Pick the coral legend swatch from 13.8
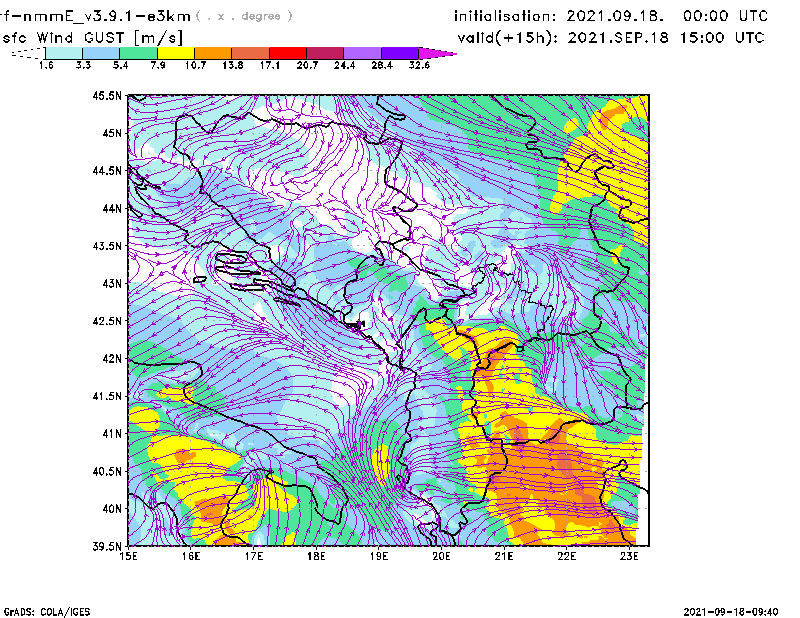Image resolution: width=800 pixels, height=618 pixels. pos(251,53)
